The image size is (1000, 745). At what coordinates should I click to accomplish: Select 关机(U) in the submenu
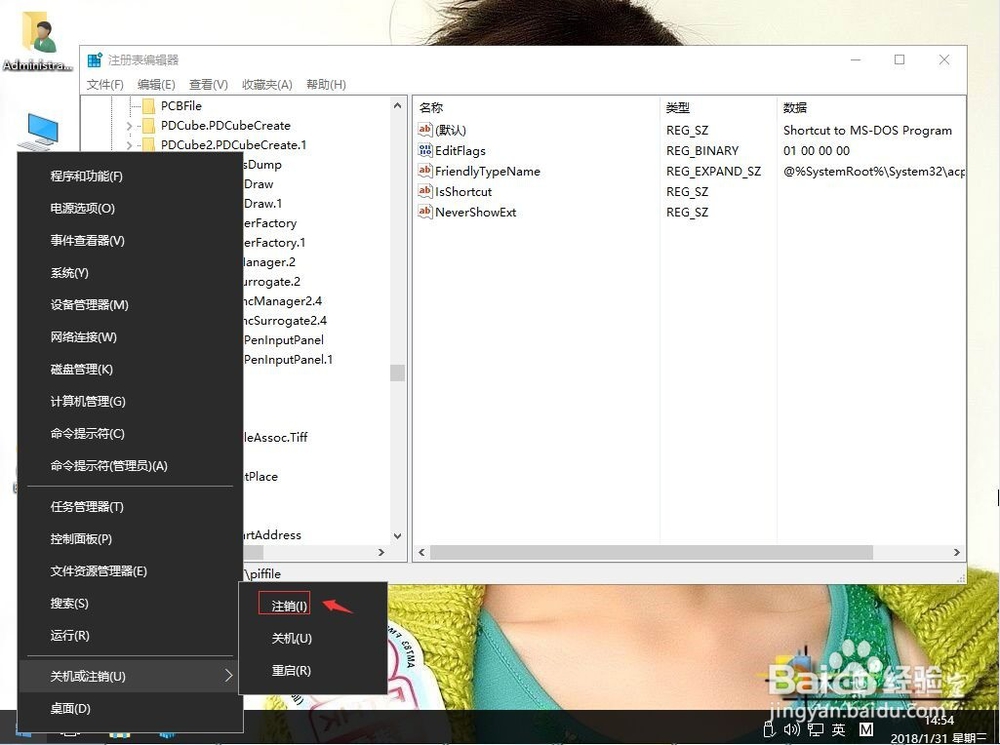click(x=313, y=638)
